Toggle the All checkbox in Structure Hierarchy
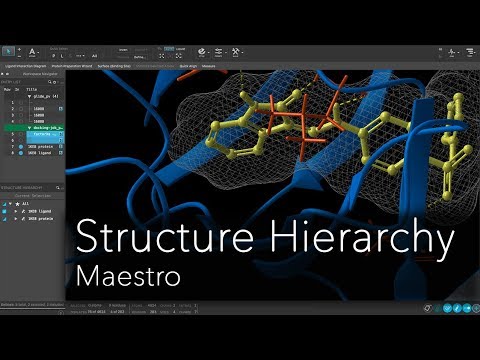 tap(4, 204)
